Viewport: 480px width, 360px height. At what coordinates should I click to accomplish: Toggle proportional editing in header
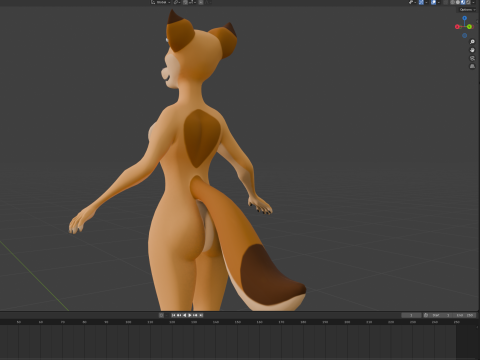point(201,2)
